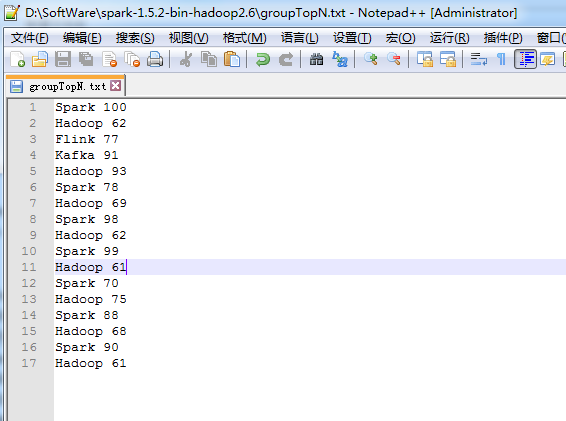Click the text 'Hadoop 69'
This screenshot has width=566, height=421.
[91, 203]
